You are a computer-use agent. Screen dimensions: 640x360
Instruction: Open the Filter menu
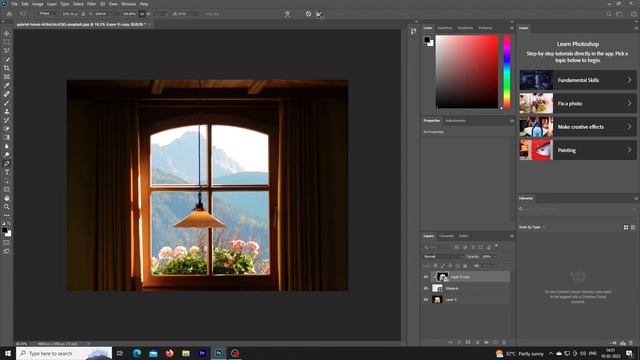point(91,4)
